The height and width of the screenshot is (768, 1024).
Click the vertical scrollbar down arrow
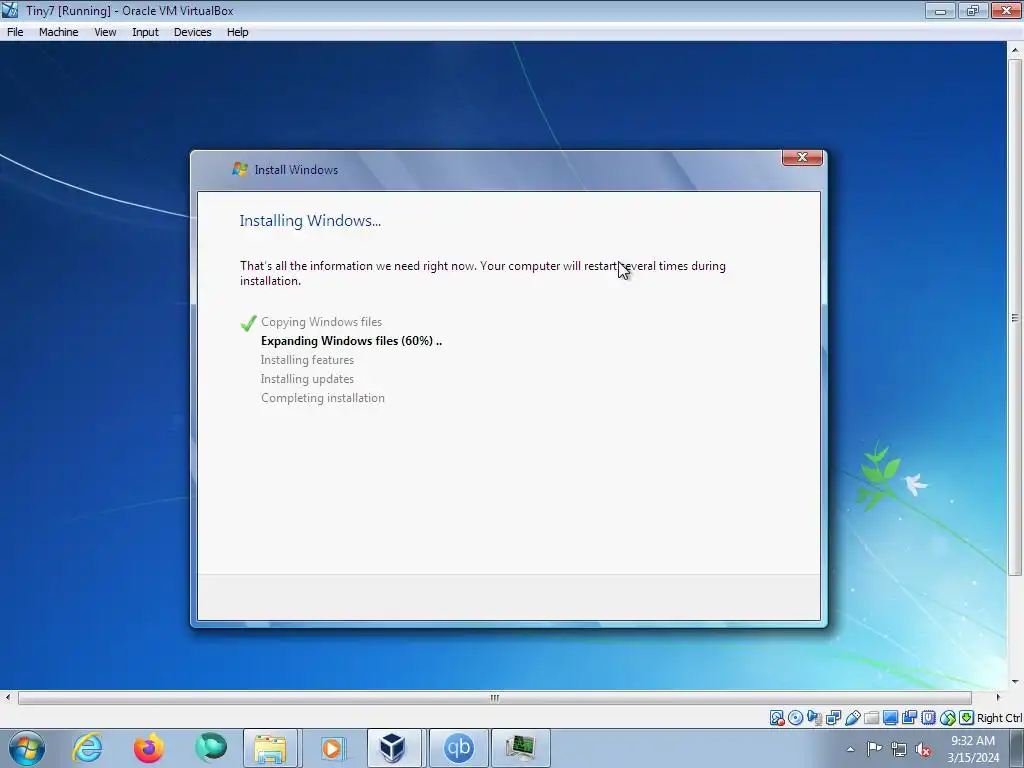click(1015, 682)
